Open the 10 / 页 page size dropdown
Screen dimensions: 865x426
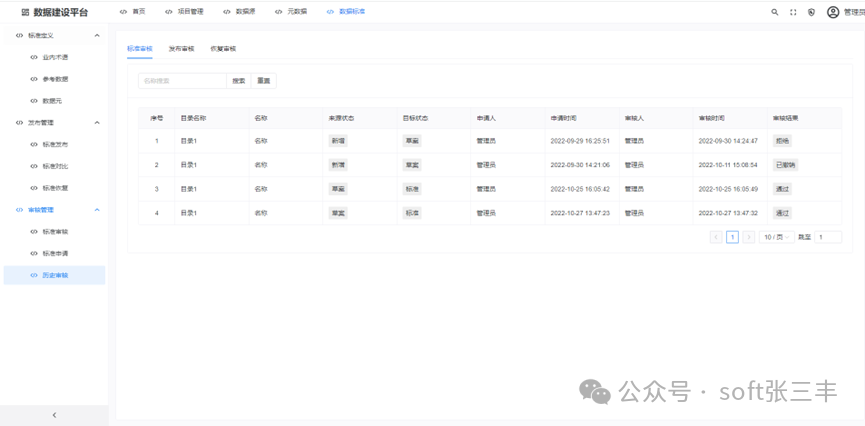[x=777, y=237]
